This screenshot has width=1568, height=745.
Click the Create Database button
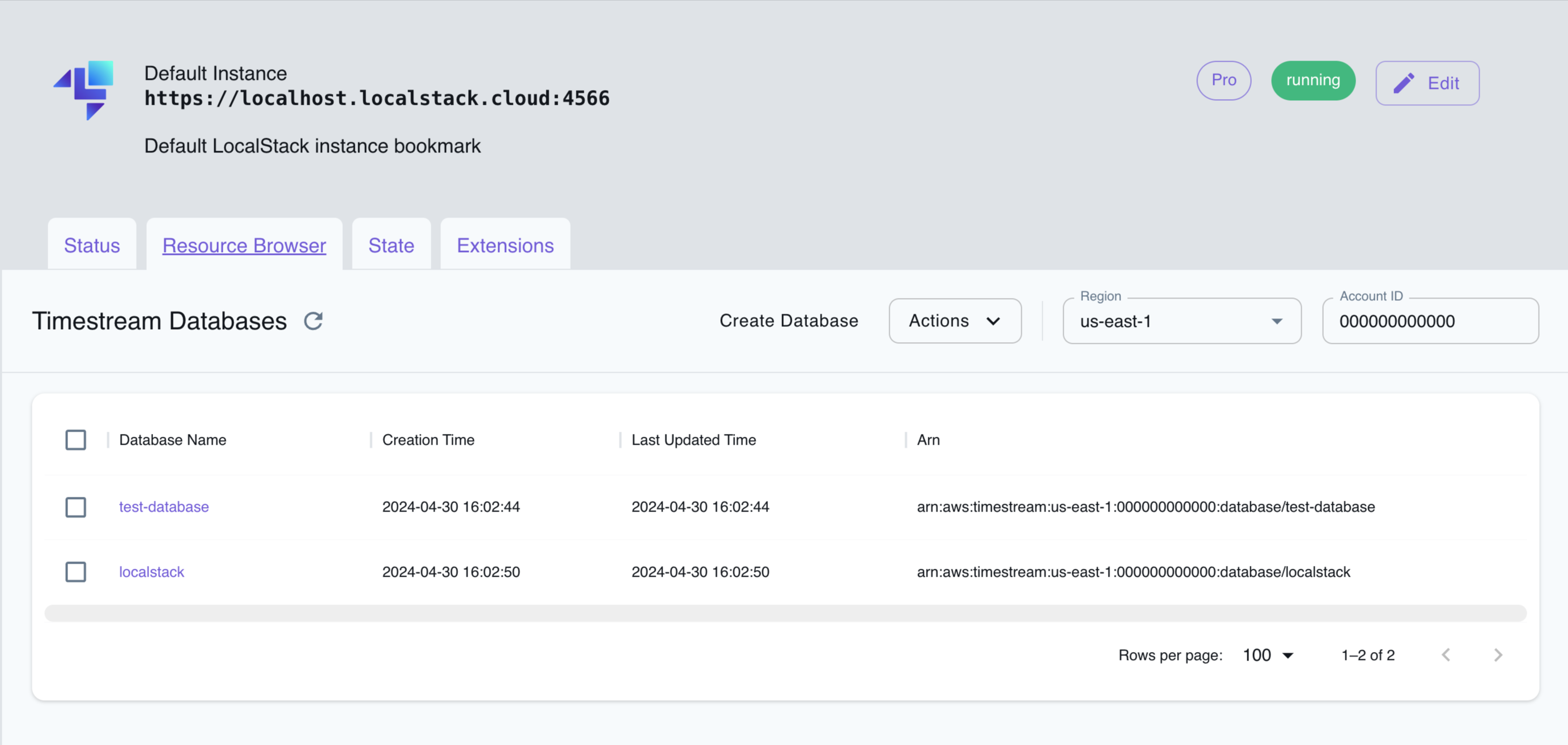pyautogui.click(x=789, y=321)
